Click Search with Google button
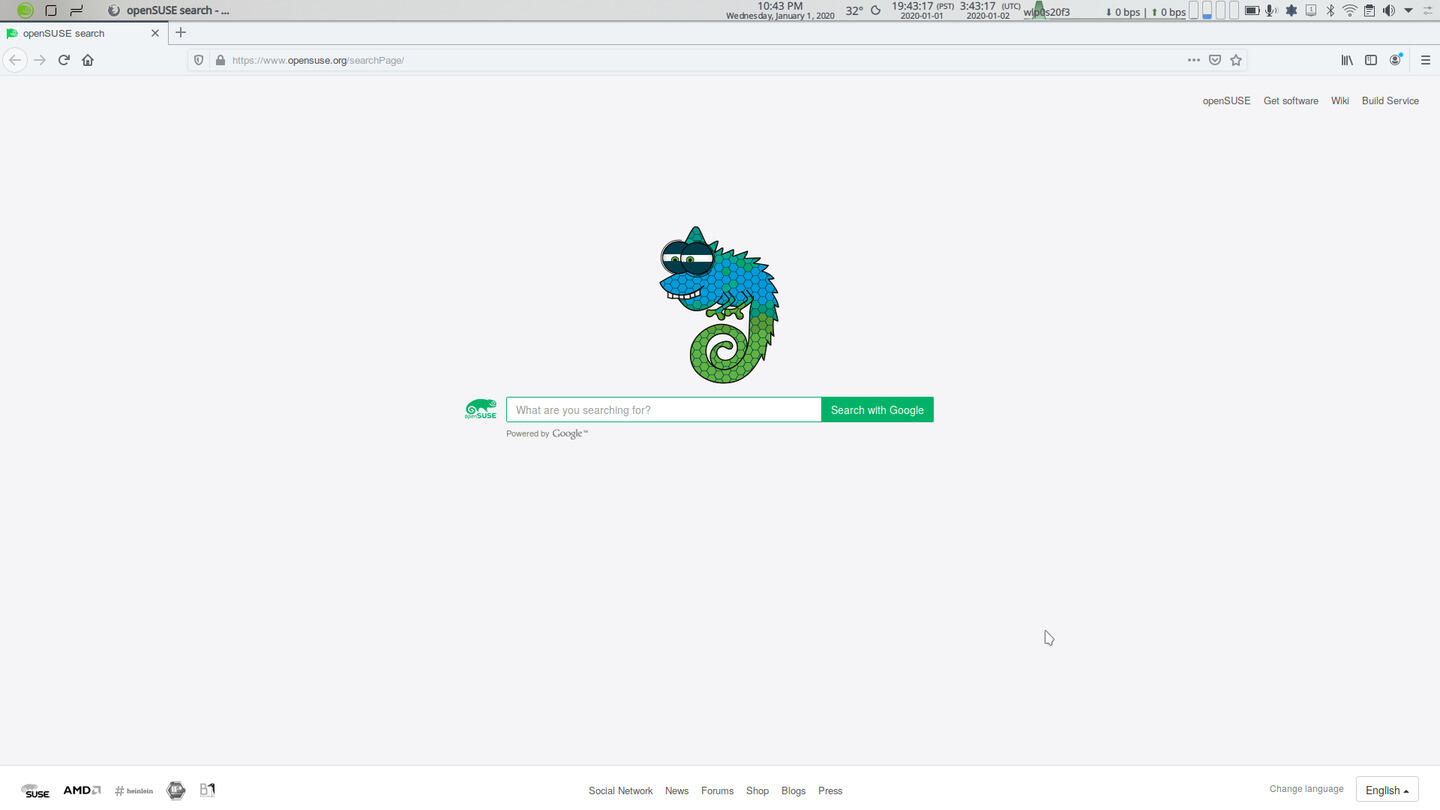The width and height of the screenshot is (1440, 810). coord(877,410)
